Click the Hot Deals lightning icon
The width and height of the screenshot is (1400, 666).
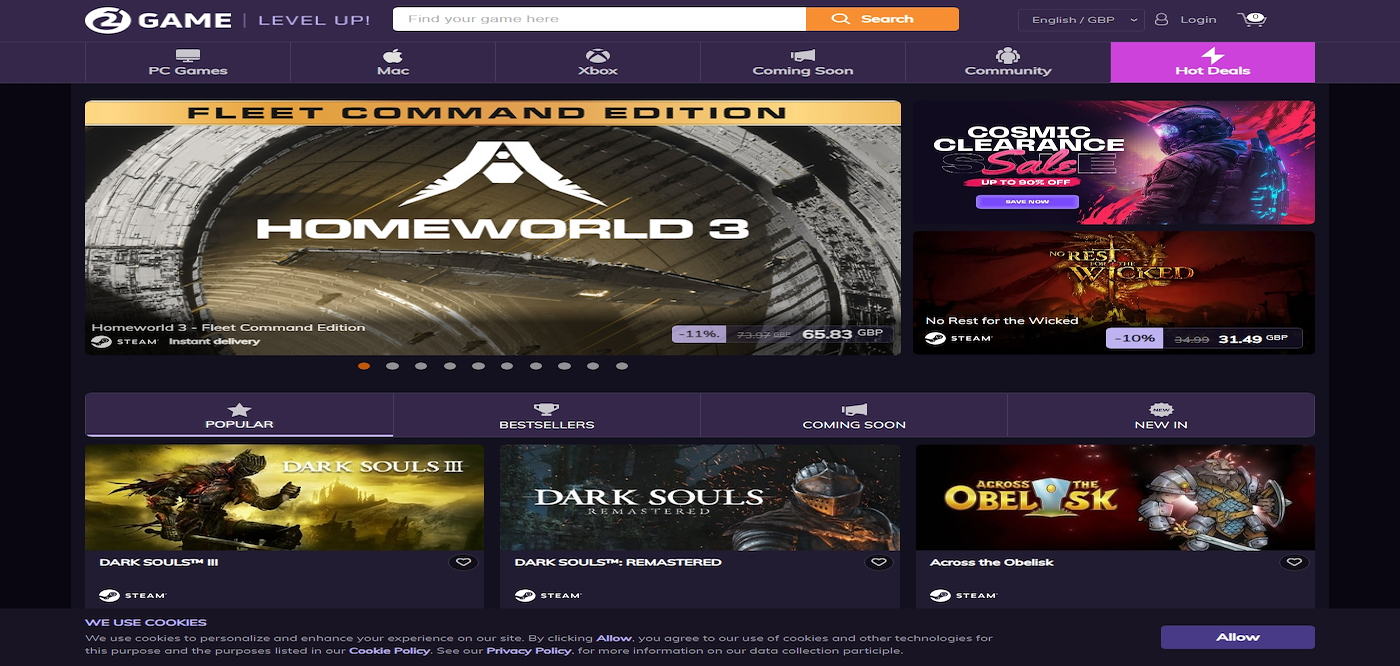click(x=1212, y=55)
